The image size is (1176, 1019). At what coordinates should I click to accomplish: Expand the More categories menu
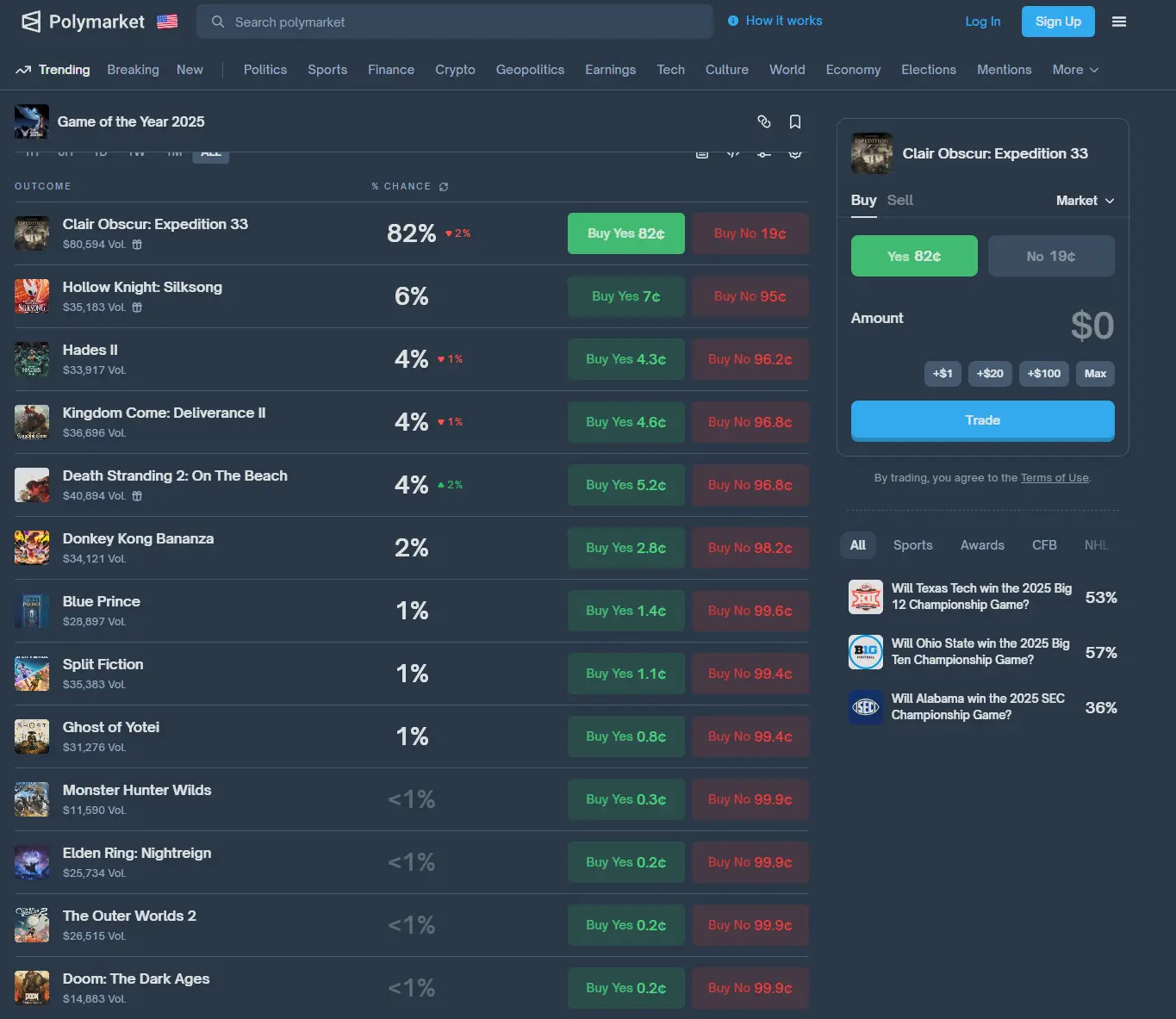point(1074,70)
